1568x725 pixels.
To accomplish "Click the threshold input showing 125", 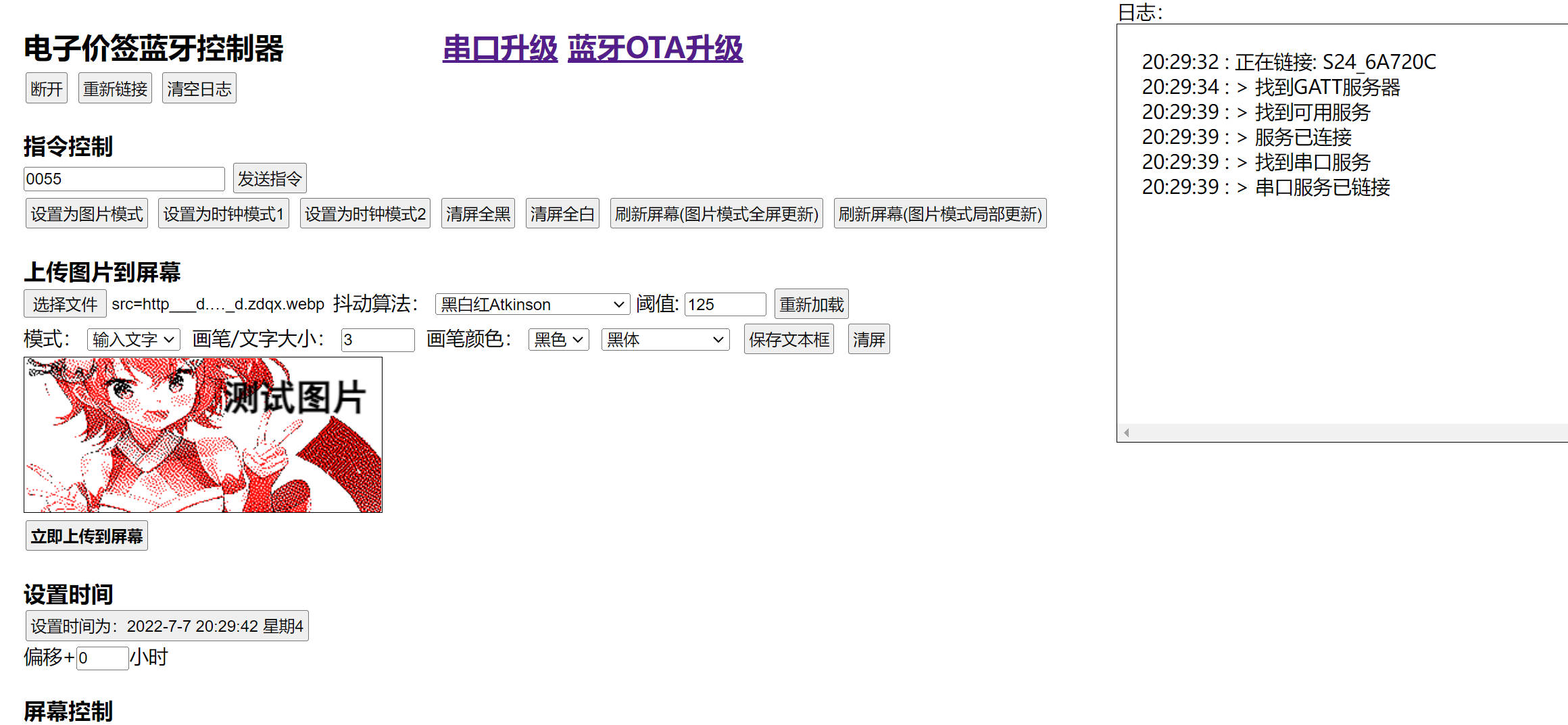I will click(x=724, y=304).
